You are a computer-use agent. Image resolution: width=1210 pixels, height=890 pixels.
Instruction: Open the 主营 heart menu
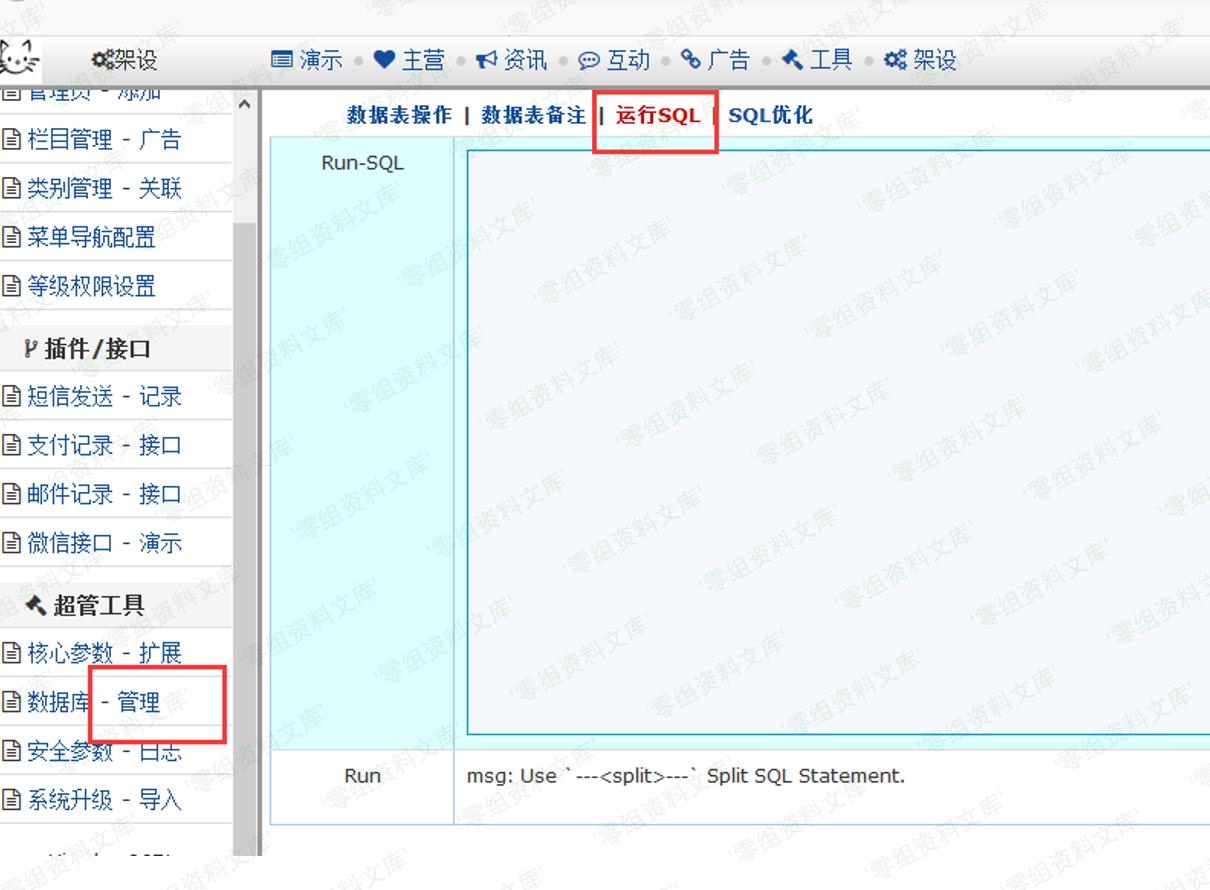(x=409, y=60)
